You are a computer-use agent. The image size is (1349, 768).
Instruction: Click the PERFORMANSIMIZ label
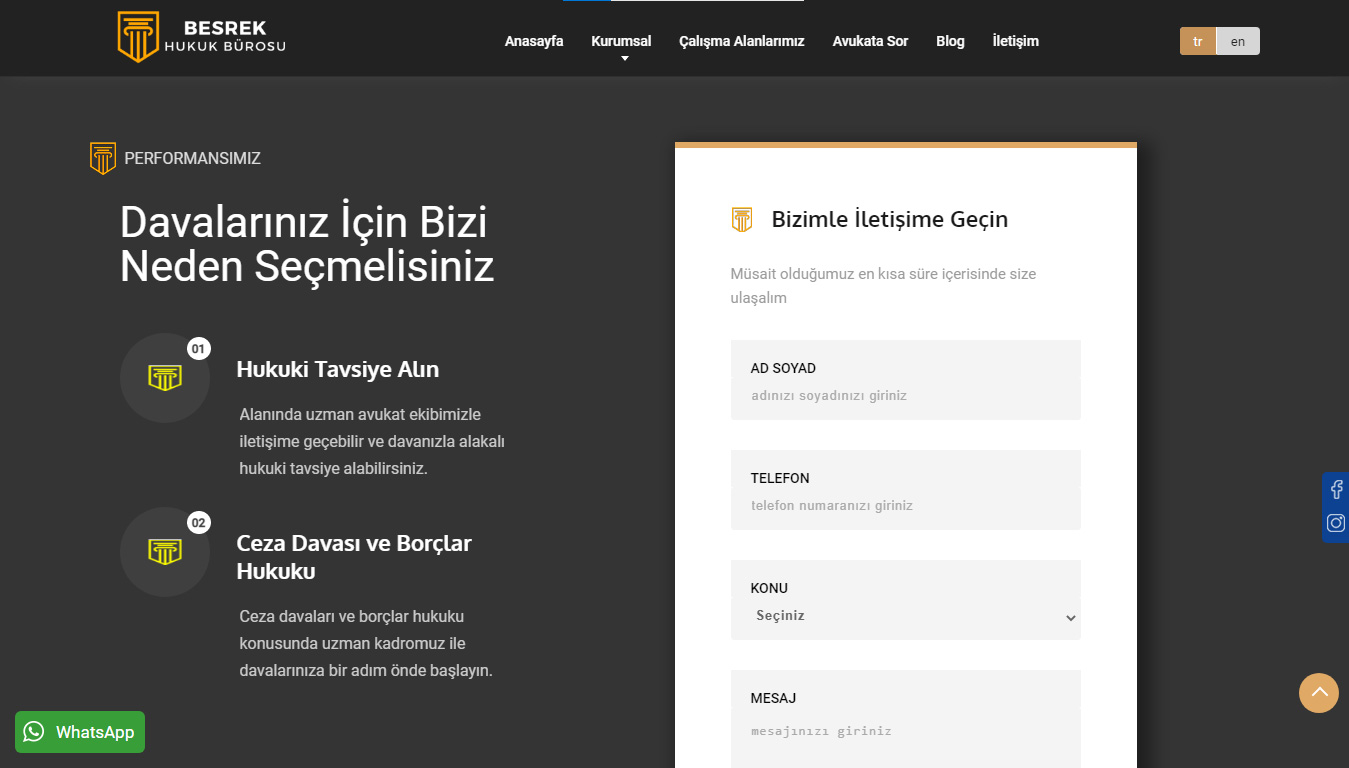pyautogui.click(x=193, y=158)
